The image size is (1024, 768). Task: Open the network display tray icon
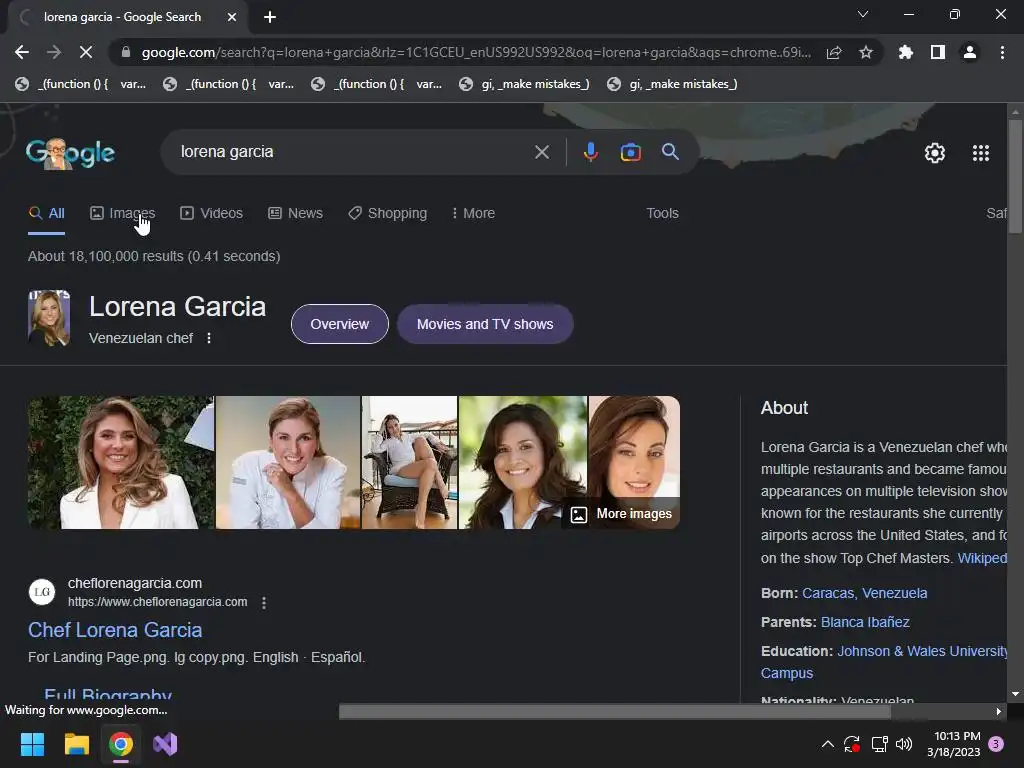point(879,744)
